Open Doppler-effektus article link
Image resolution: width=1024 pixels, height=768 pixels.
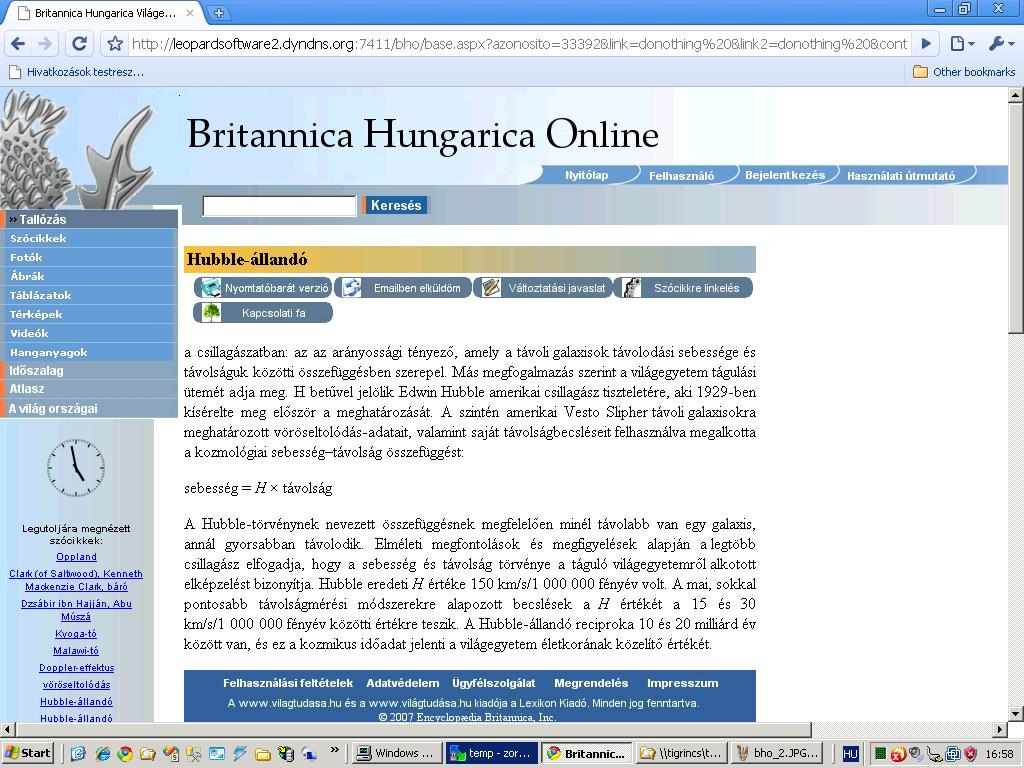point(76,667)
